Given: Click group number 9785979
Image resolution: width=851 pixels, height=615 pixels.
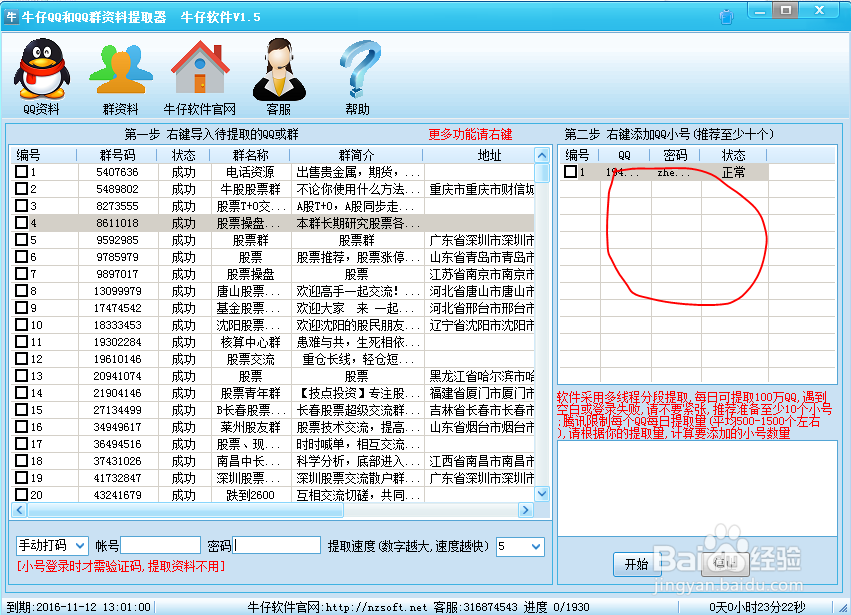Looking at the screenshot, I should point(117,257).
